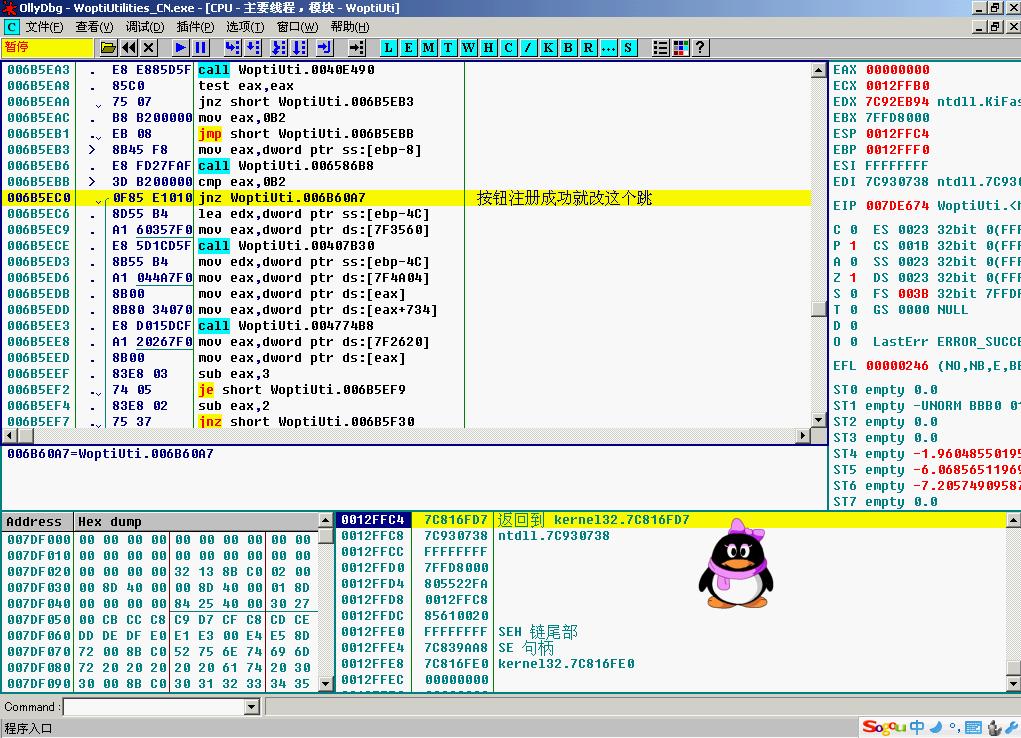This screenshot has width=1021, height=738.
Task: Open CPU window C button
Action: tap(509, 48)
